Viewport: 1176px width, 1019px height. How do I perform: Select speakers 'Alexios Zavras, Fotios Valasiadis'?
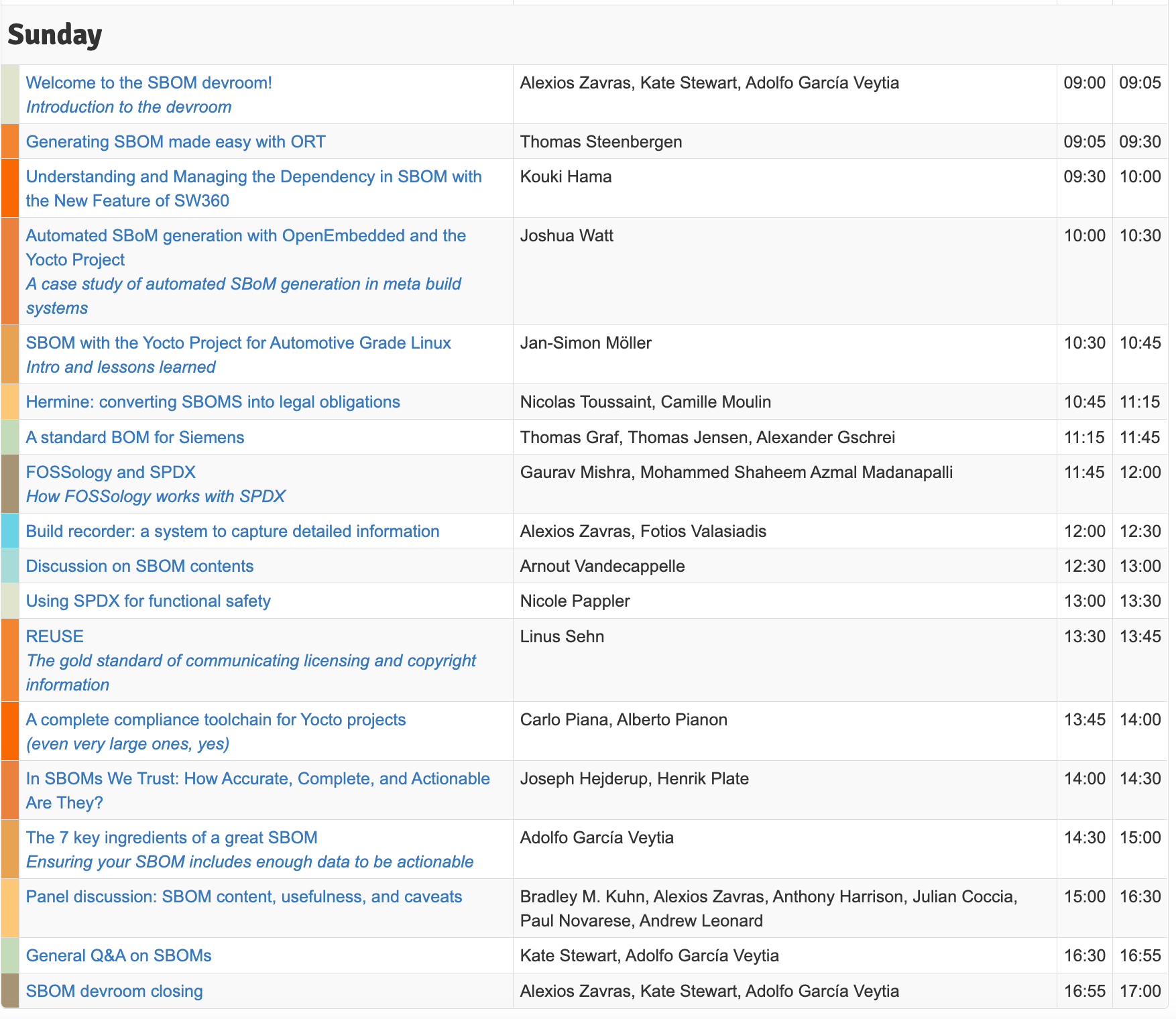coord(643,531)
